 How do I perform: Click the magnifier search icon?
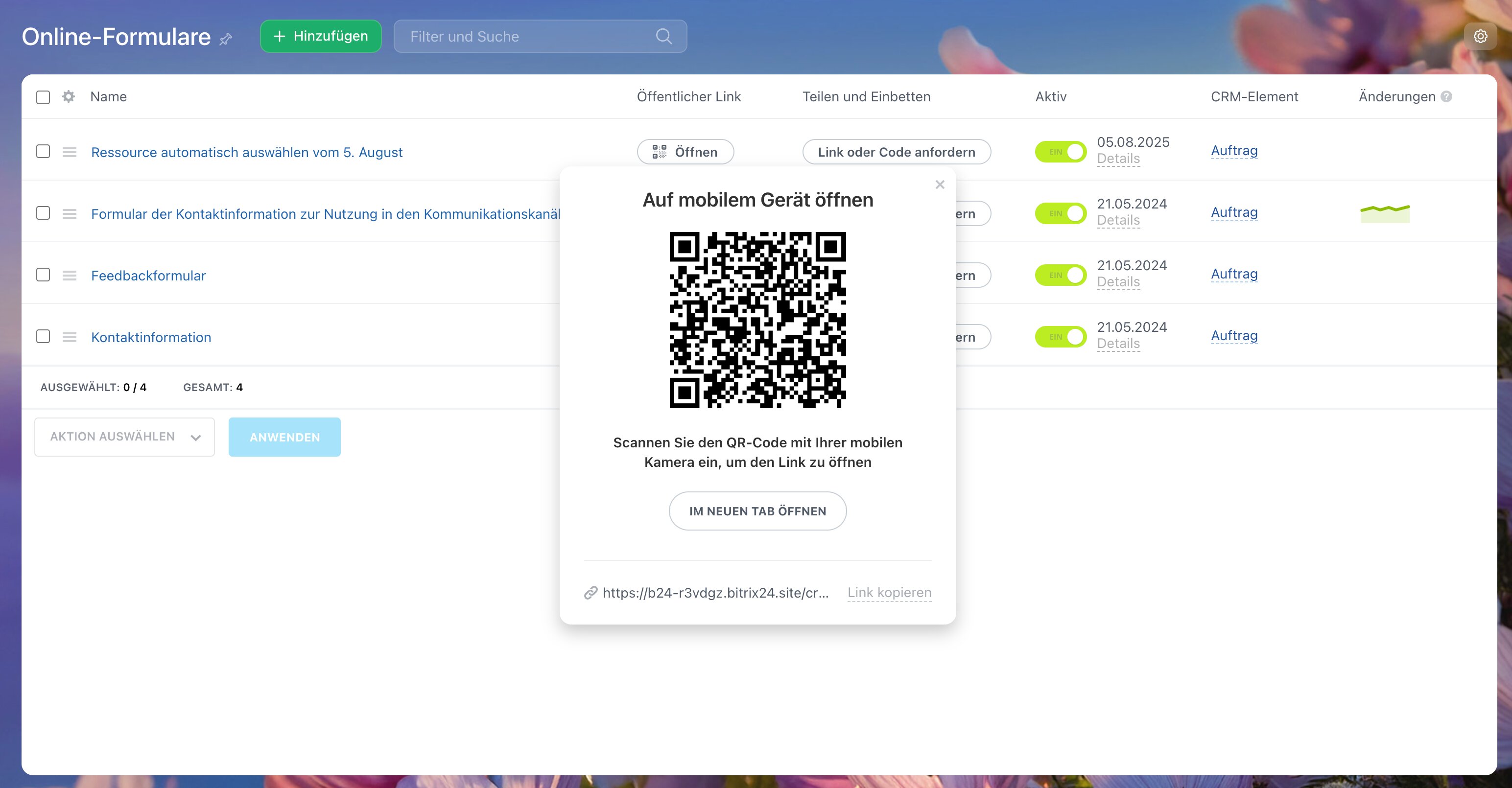pos(663,36)
